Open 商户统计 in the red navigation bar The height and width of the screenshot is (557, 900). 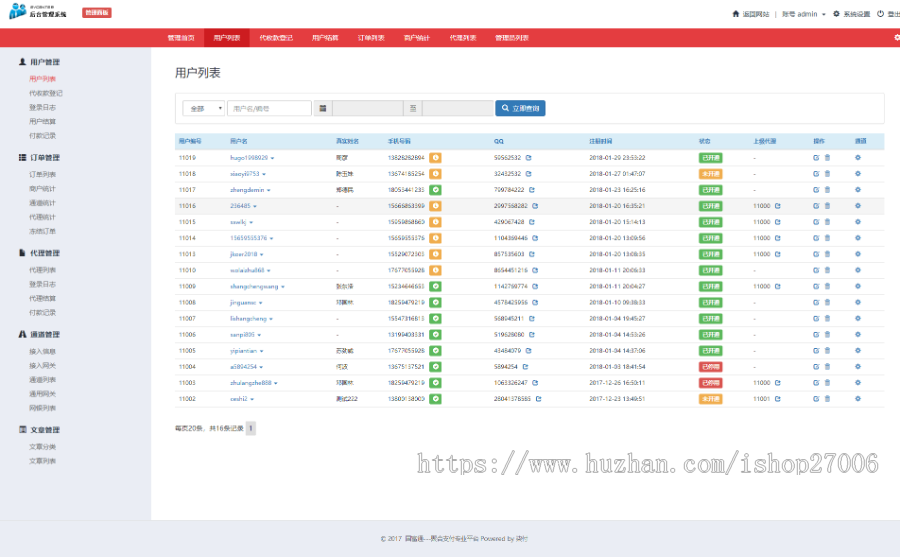click(417, 38)
